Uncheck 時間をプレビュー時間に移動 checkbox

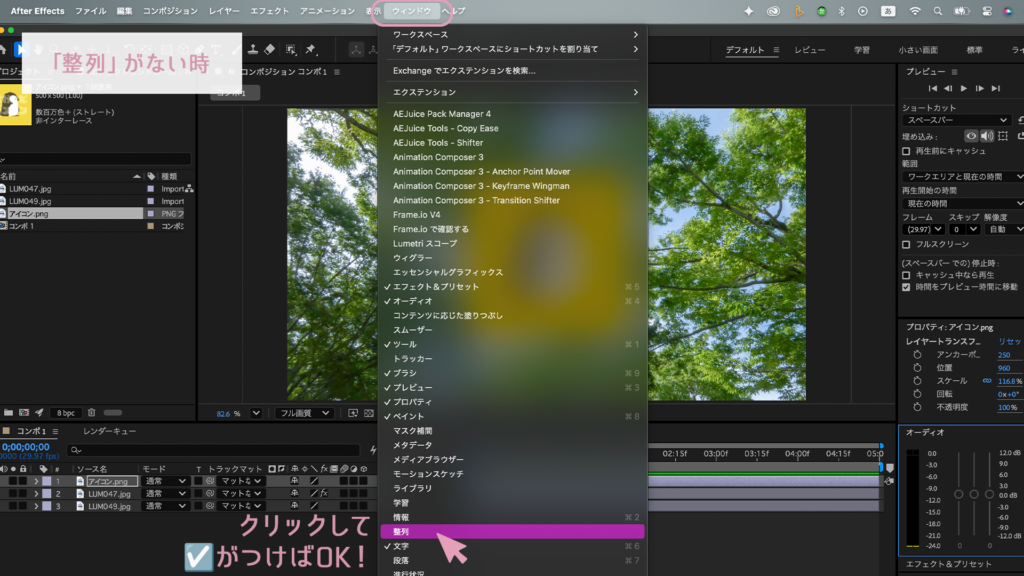coord(906,287)
